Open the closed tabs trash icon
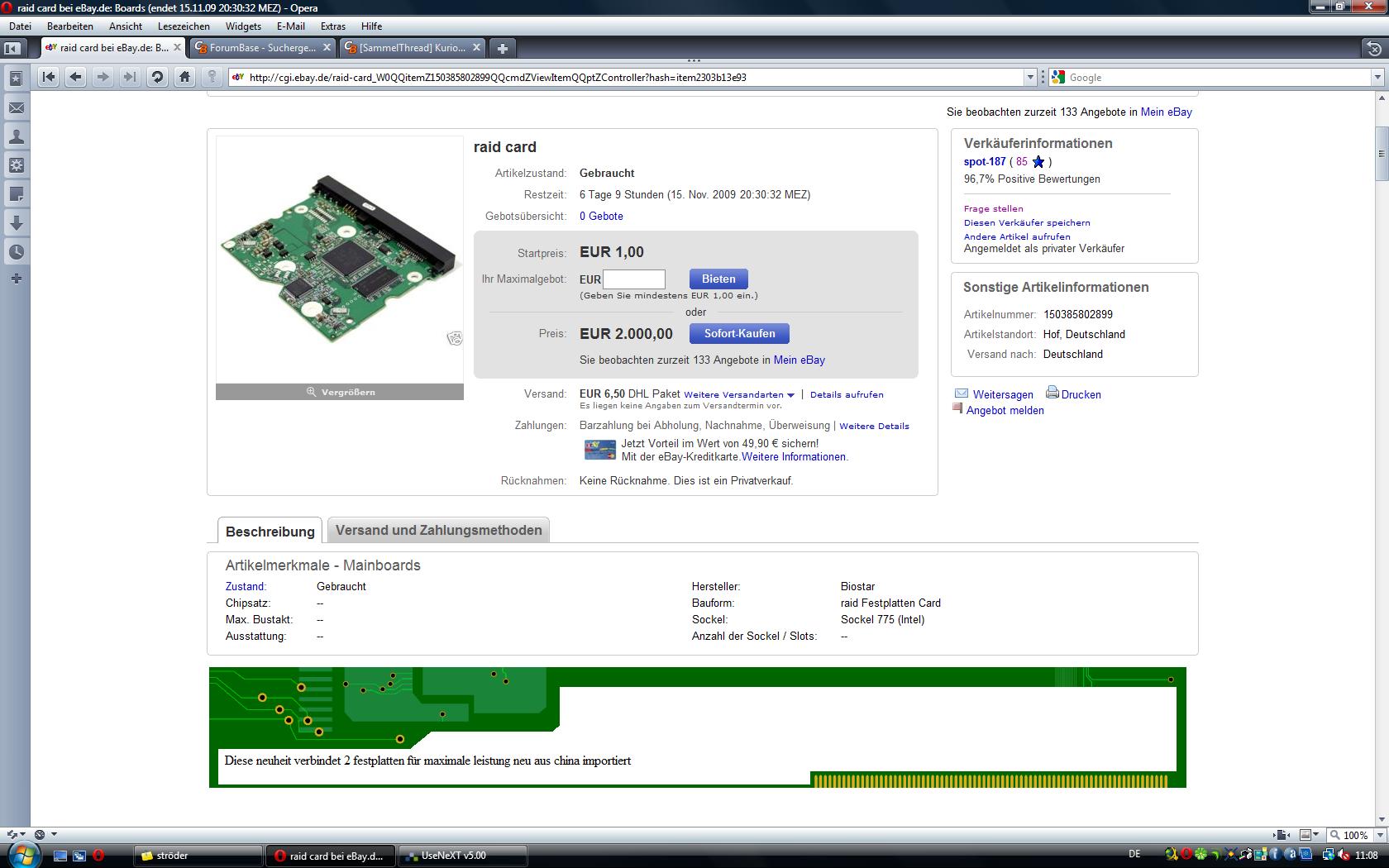 pos(1372,49)
